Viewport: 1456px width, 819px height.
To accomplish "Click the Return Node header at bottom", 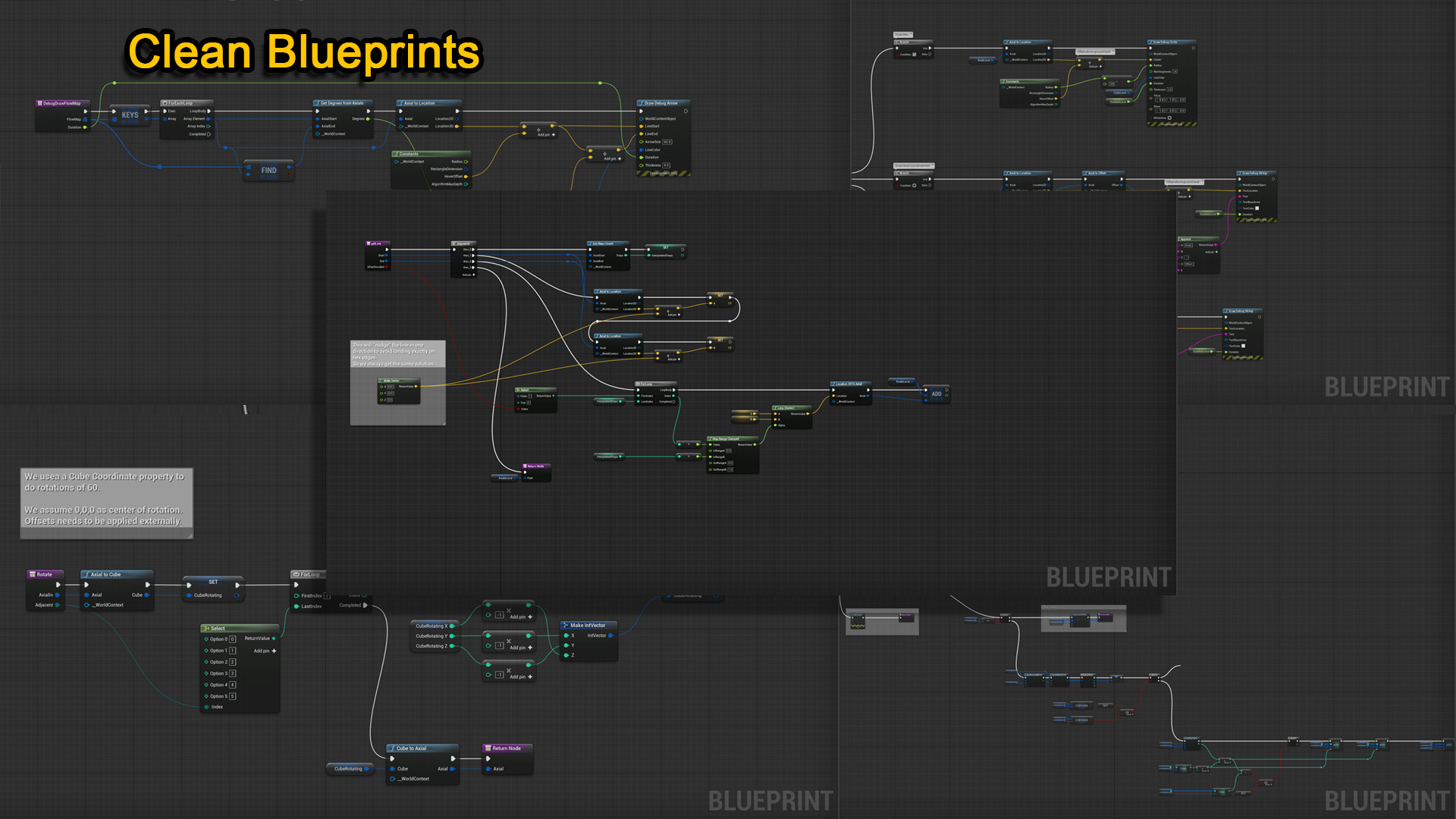I will [507, 748].
